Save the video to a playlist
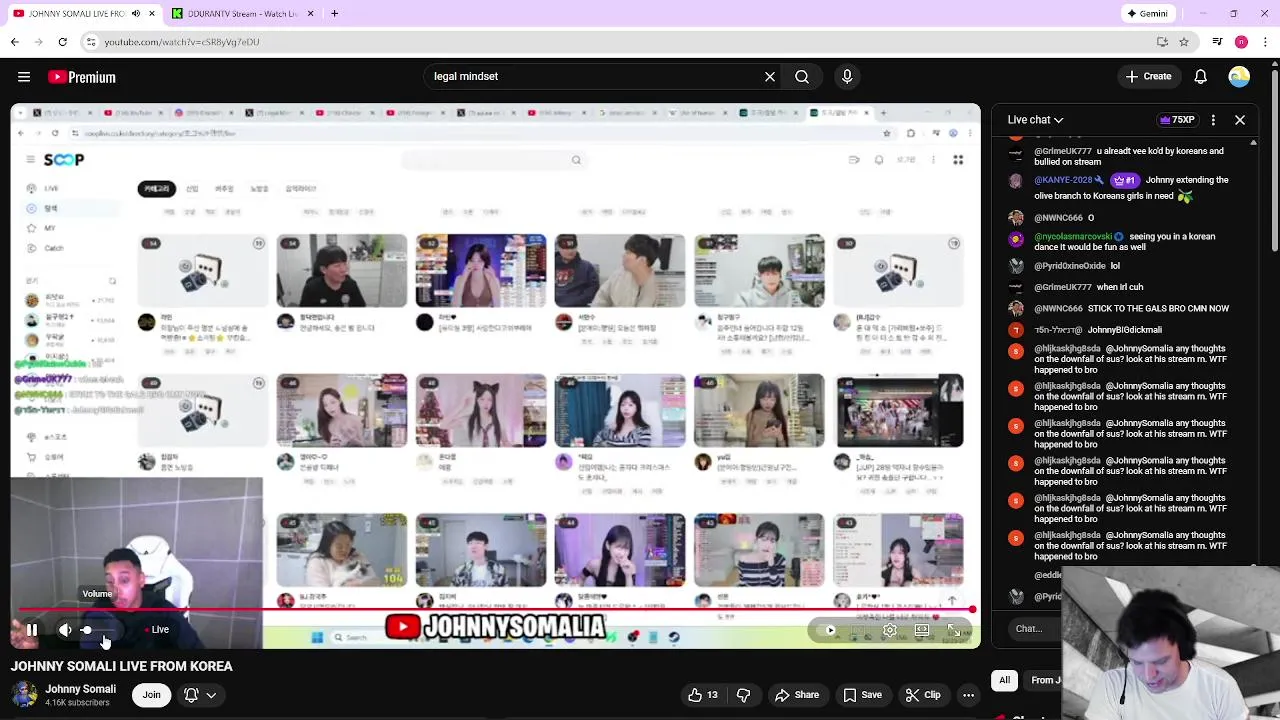This screenshot has height=720, width=1280. 862,695
